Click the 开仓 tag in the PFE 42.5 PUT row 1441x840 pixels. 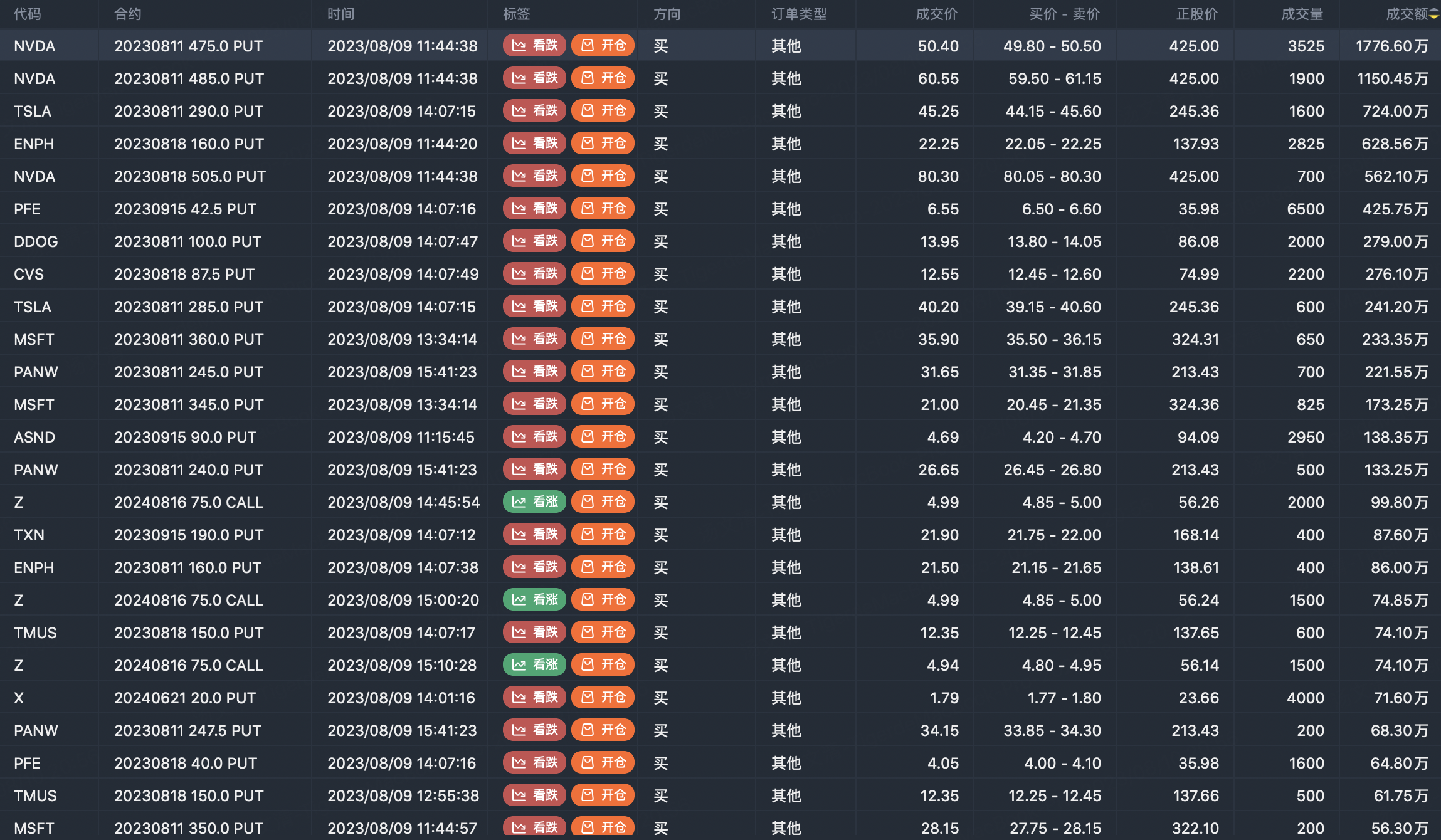(603, 209)
